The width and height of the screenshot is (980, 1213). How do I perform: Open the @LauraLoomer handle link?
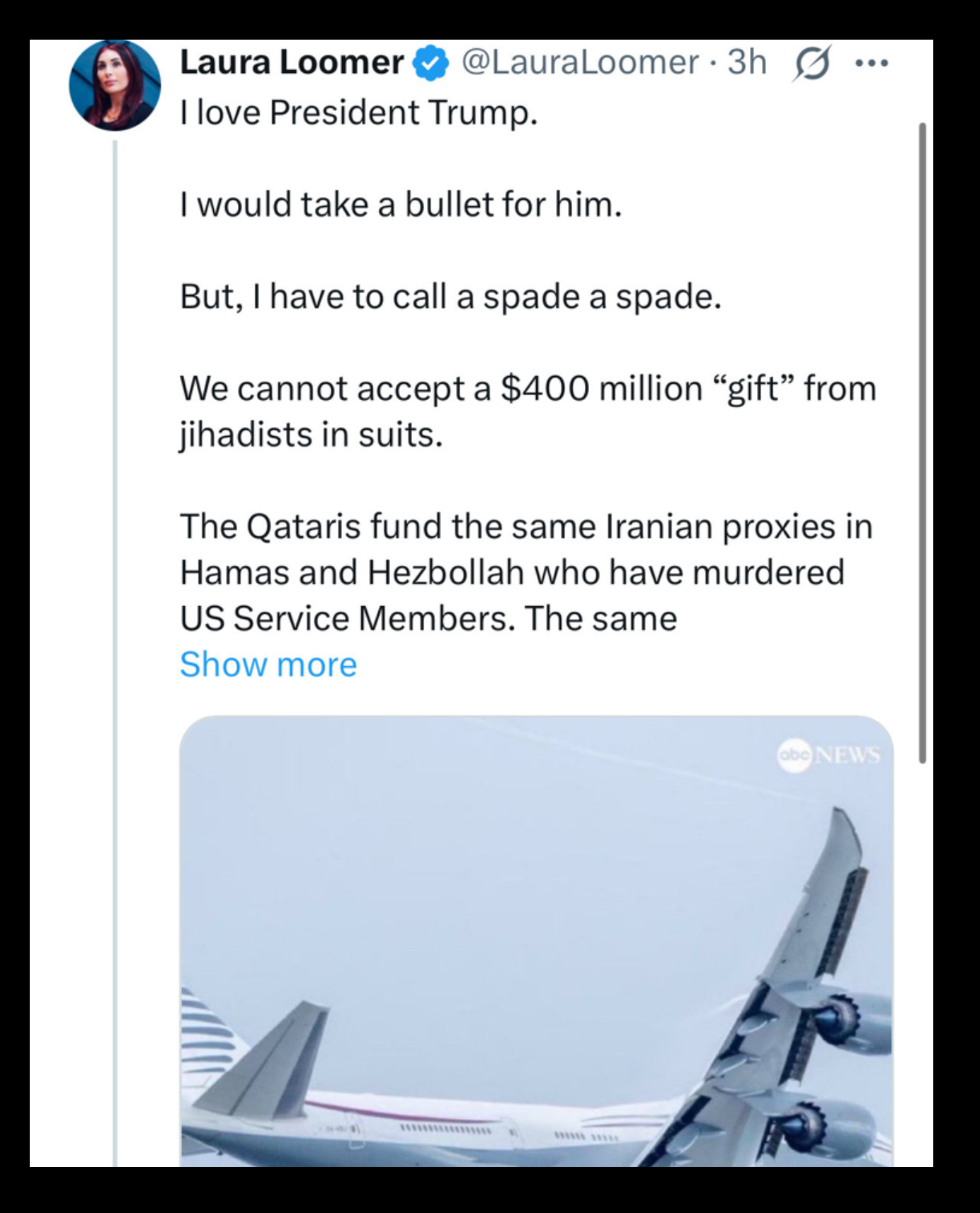click(x=580, y=63)
